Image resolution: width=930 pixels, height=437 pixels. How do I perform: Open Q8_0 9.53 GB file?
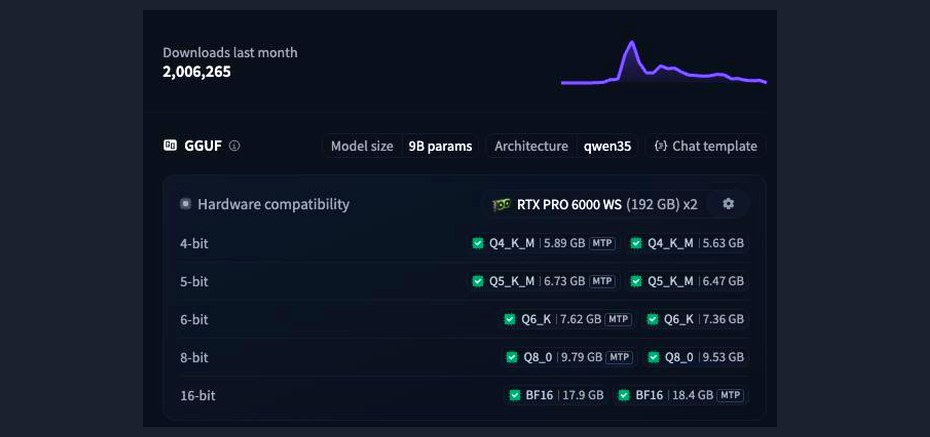click(x=696, y=357)
